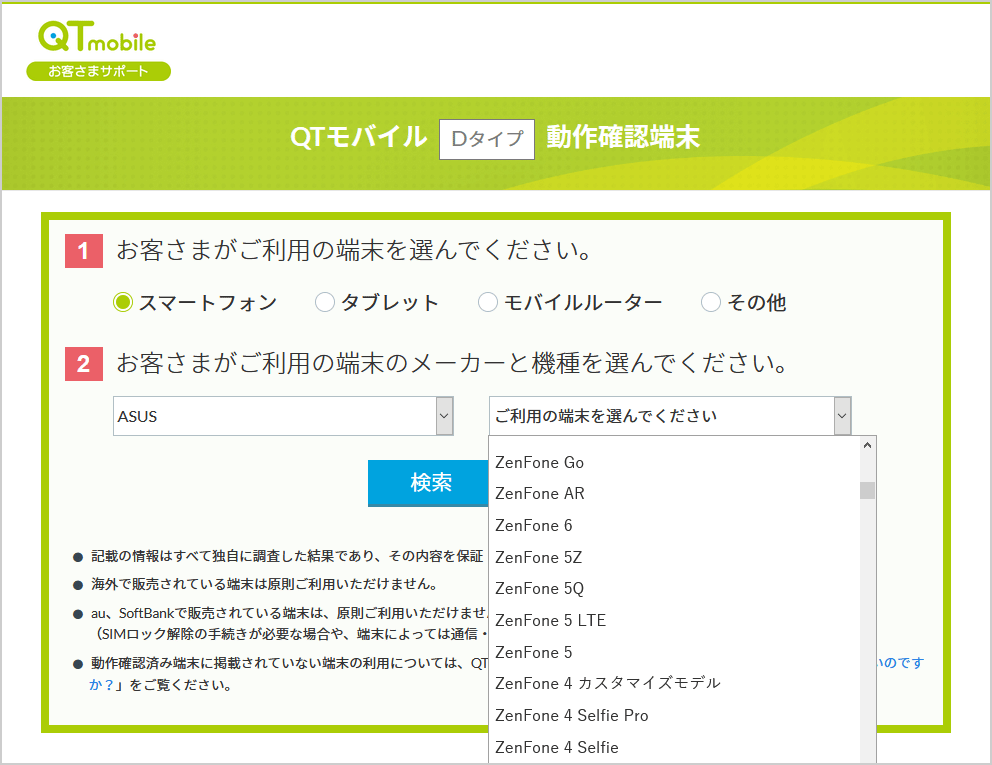Pick ZenFone AR from the list
The height and width of the screenshot is (765, 992).
click(x=674, y=494)
